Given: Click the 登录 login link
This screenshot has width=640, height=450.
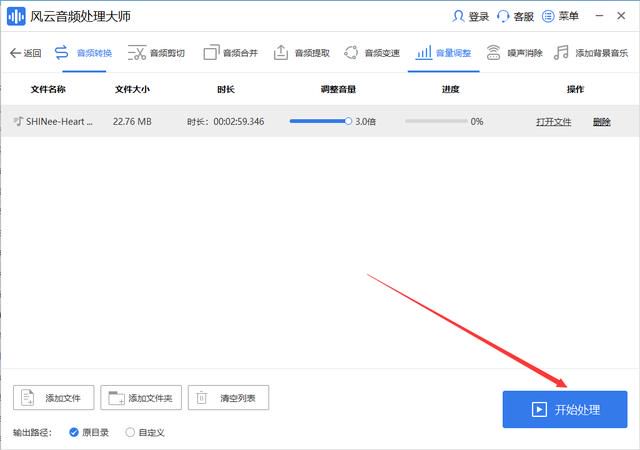Looking at the screenshot, I should [478, 16].
